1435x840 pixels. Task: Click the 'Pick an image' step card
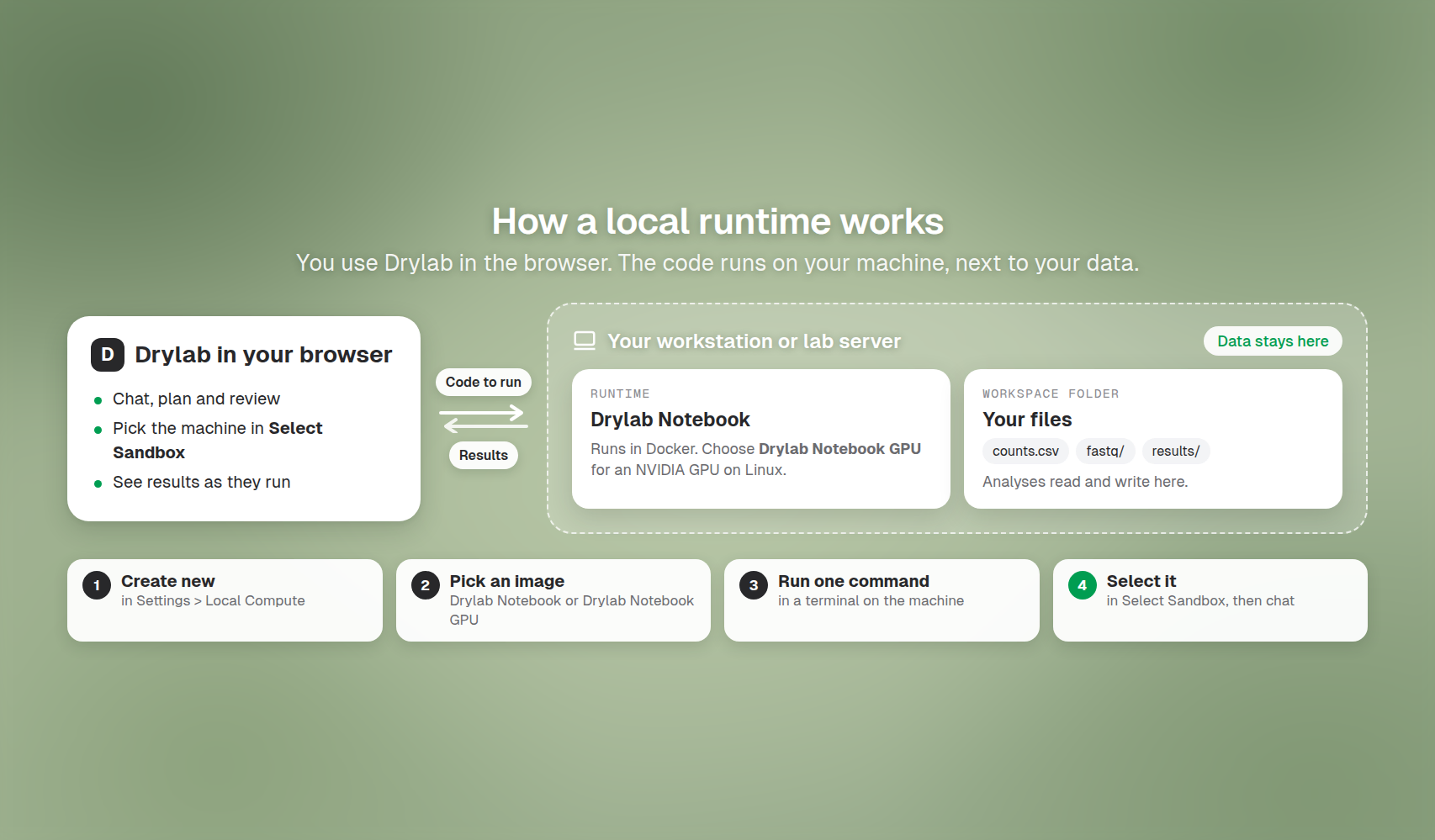553,600
